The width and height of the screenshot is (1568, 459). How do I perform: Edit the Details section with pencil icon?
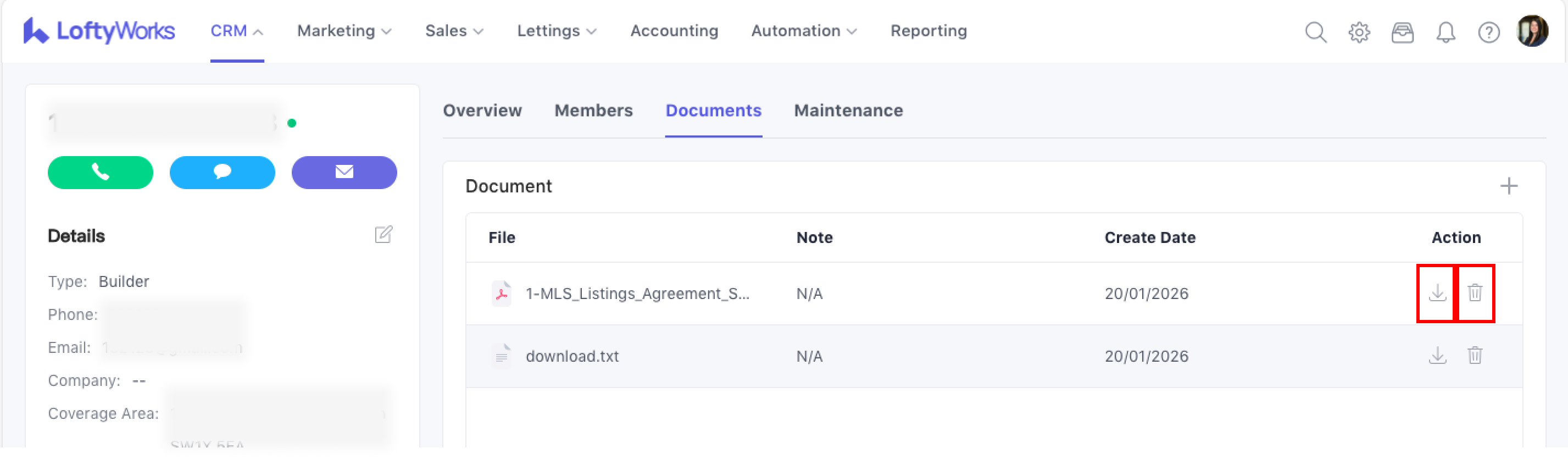383,234
